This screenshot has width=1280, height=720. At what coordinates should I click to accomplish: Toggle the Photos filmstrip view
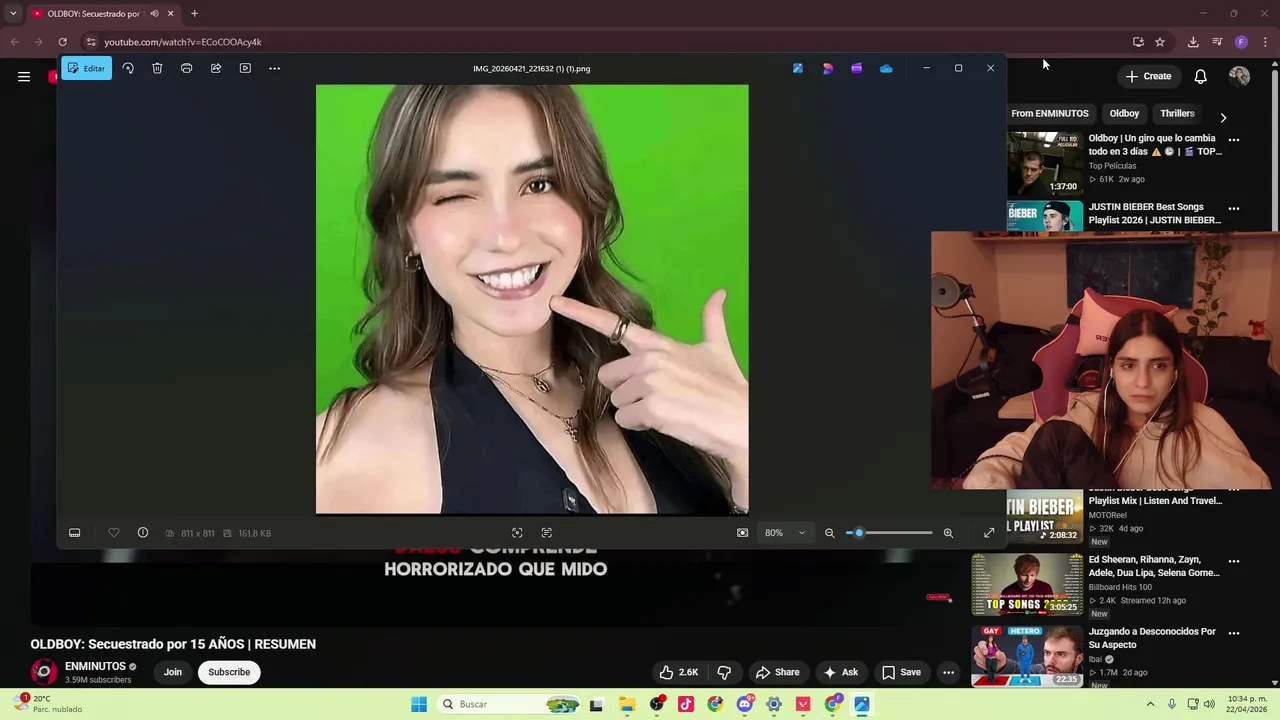point(74,533)
